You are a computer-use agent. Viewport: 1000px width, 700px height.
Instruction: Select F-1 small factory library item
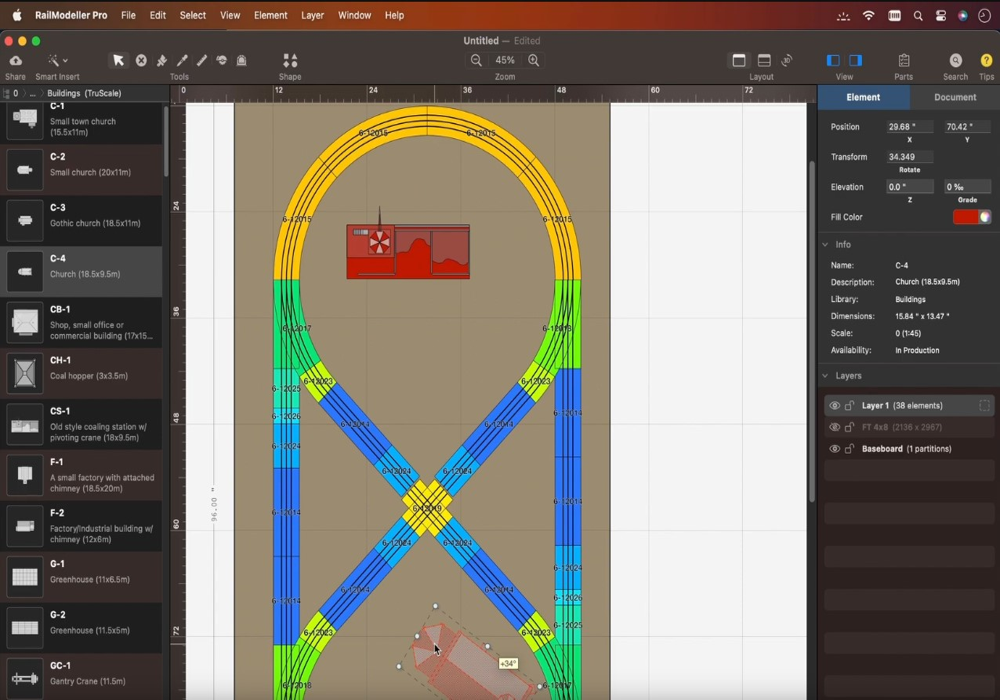tap(82, 476)
